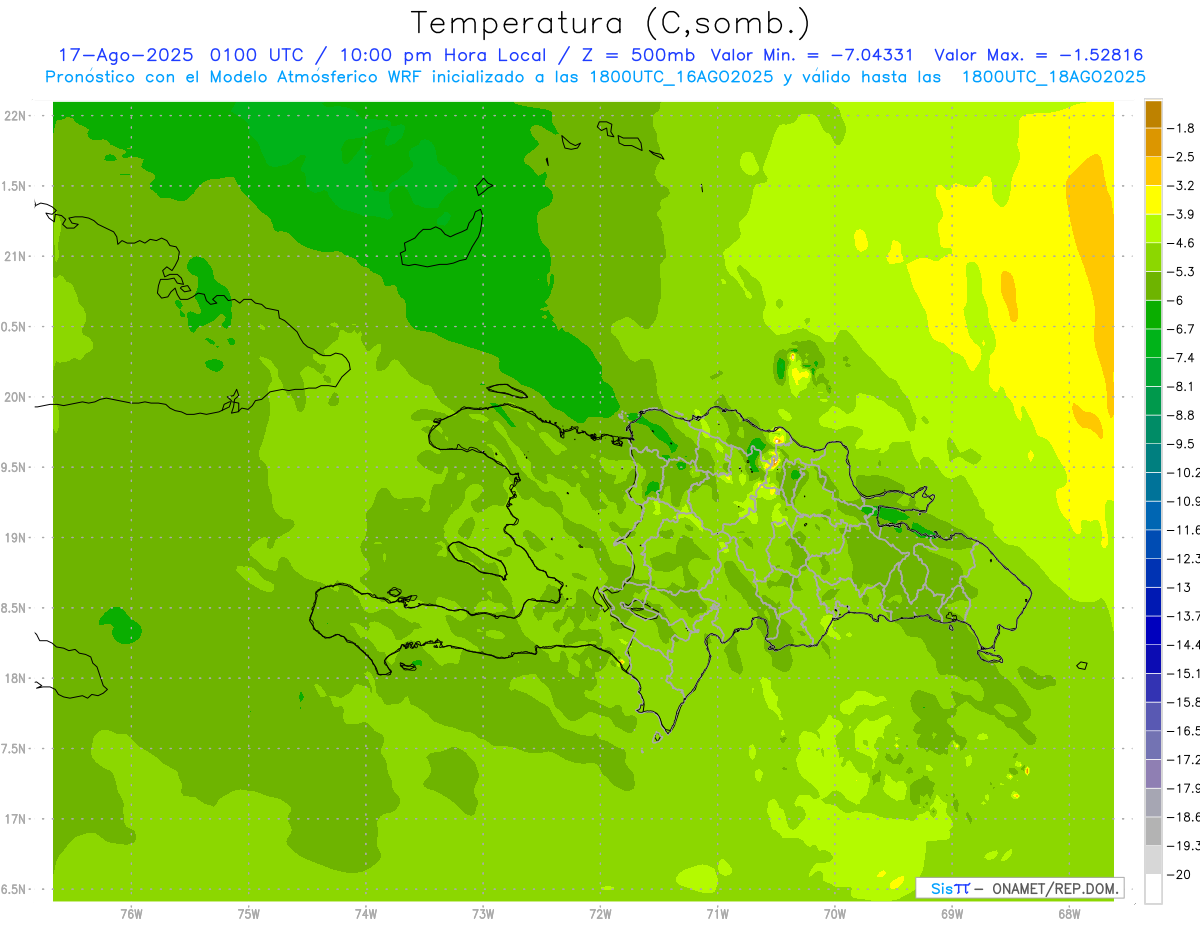Click the '-20' color bar value

click(1179, 875)
